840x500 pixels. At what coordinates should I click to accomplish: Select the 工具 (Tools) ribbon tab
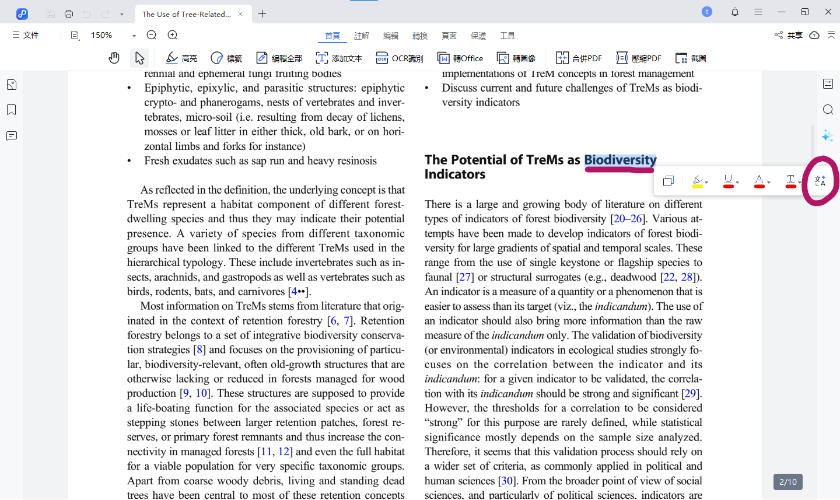(507, 35)
